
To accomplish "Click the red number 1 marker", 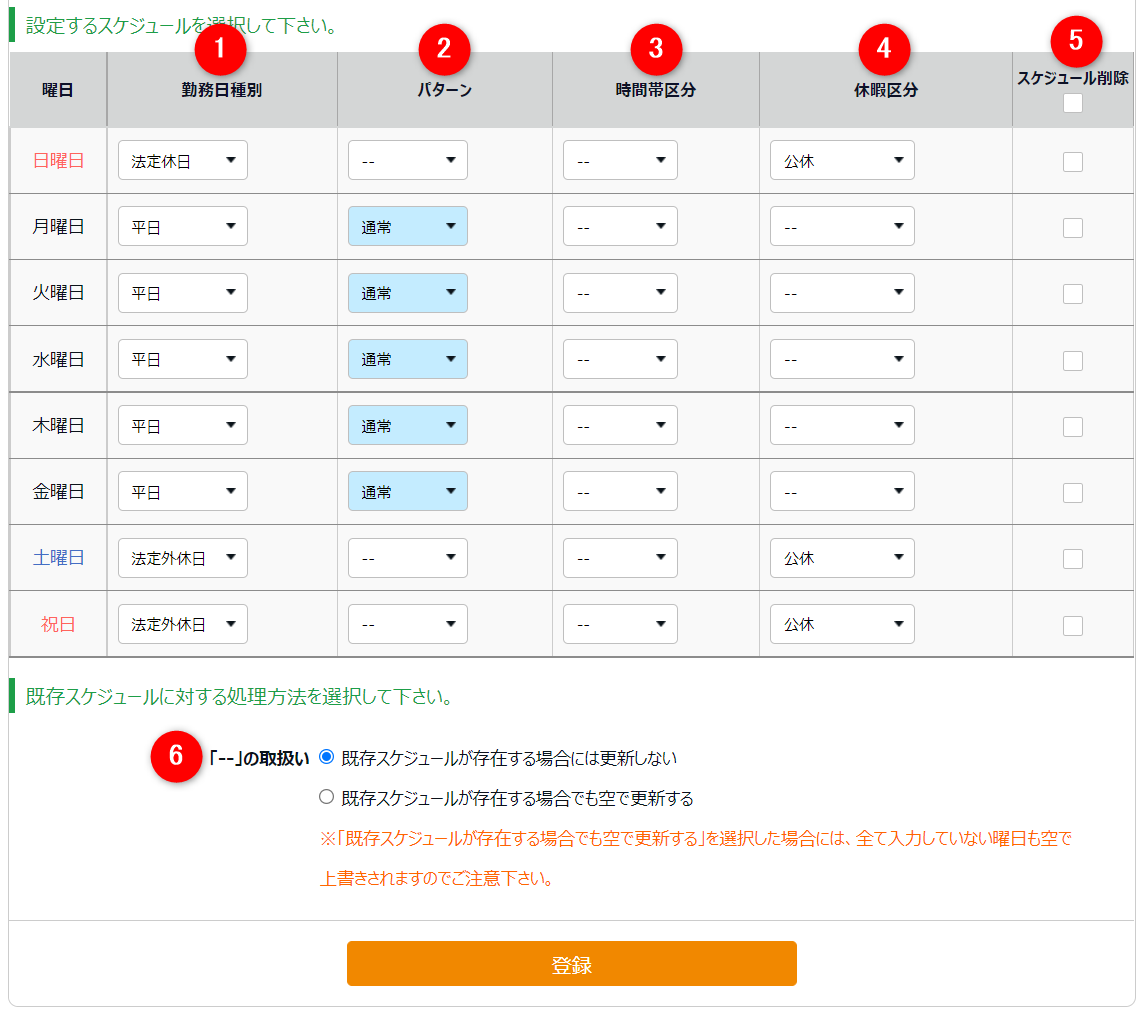I will point(221,46).
